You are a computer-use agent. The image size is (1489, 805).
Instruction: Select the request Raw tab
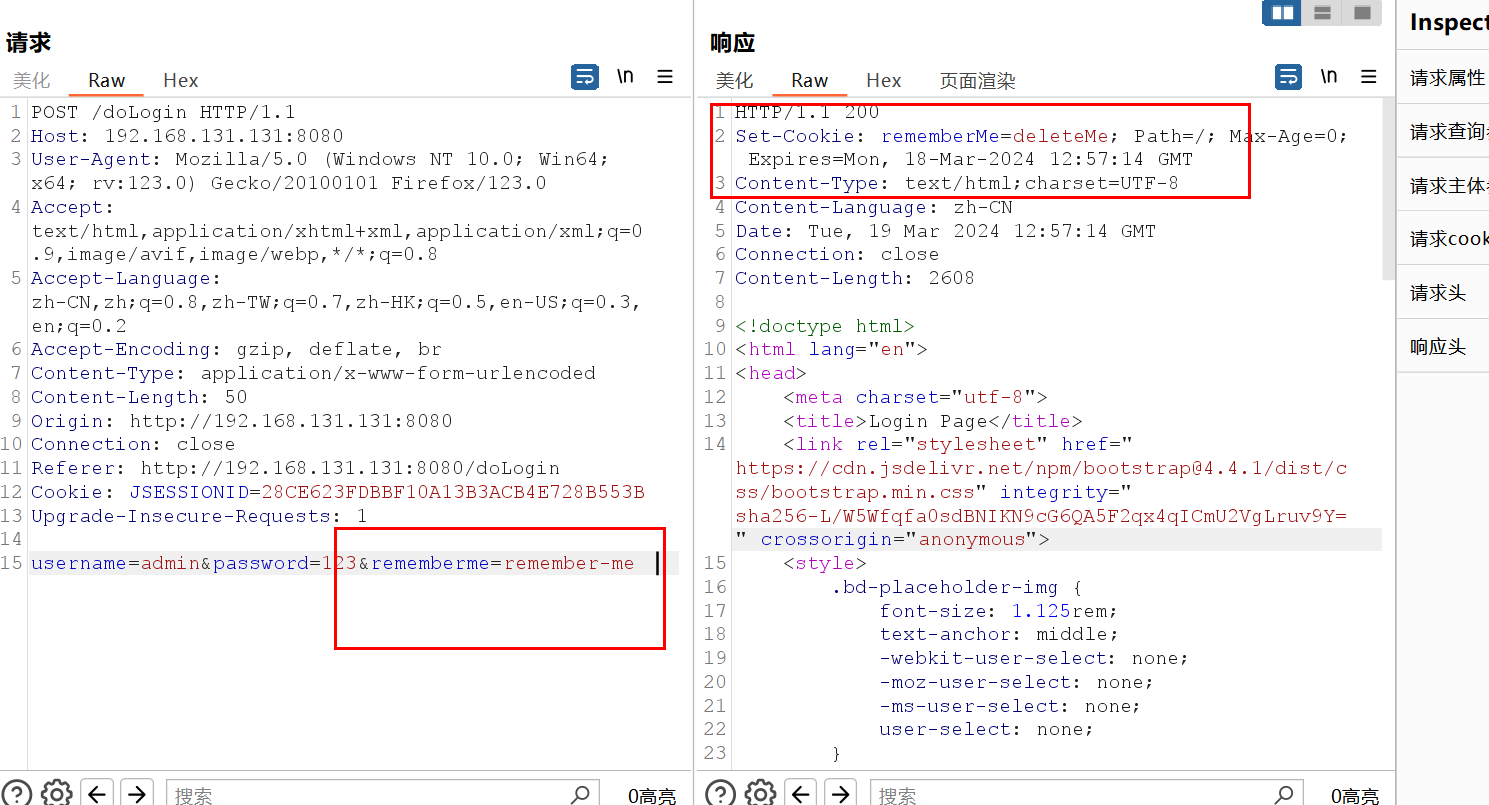click(x=106, y=80)
